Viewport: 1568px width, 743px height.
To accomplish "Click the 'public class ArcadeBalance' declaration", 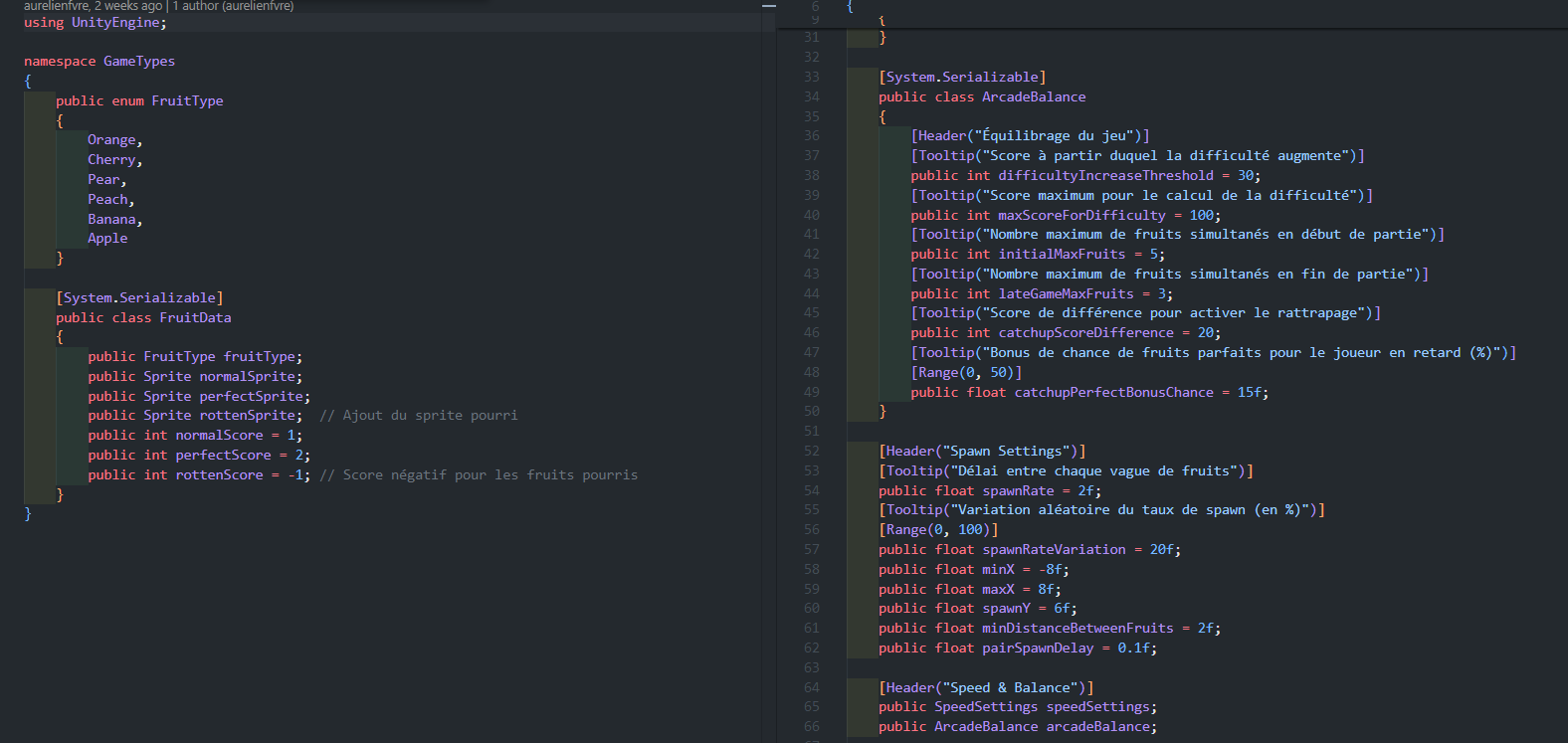I will click(982, 97).
